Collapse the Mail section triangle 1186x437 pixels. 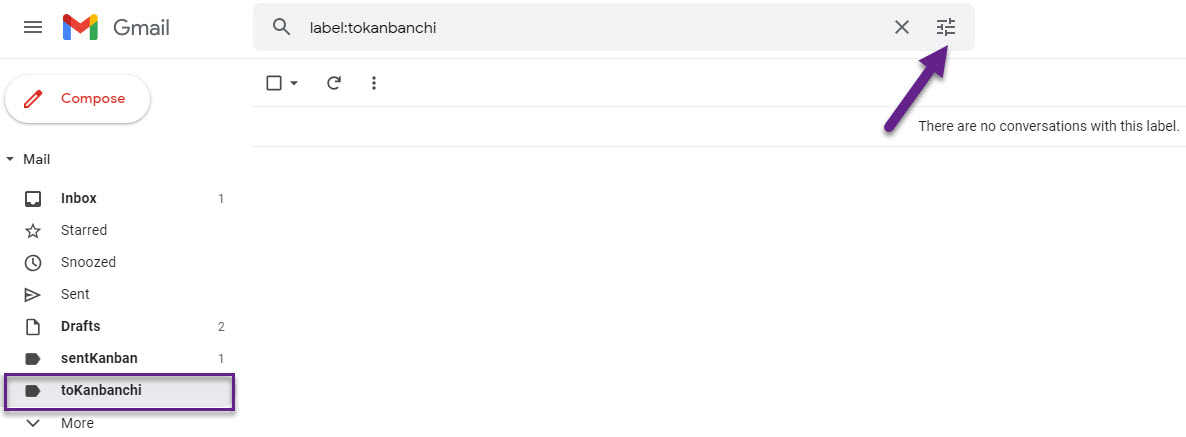point(9,160)
